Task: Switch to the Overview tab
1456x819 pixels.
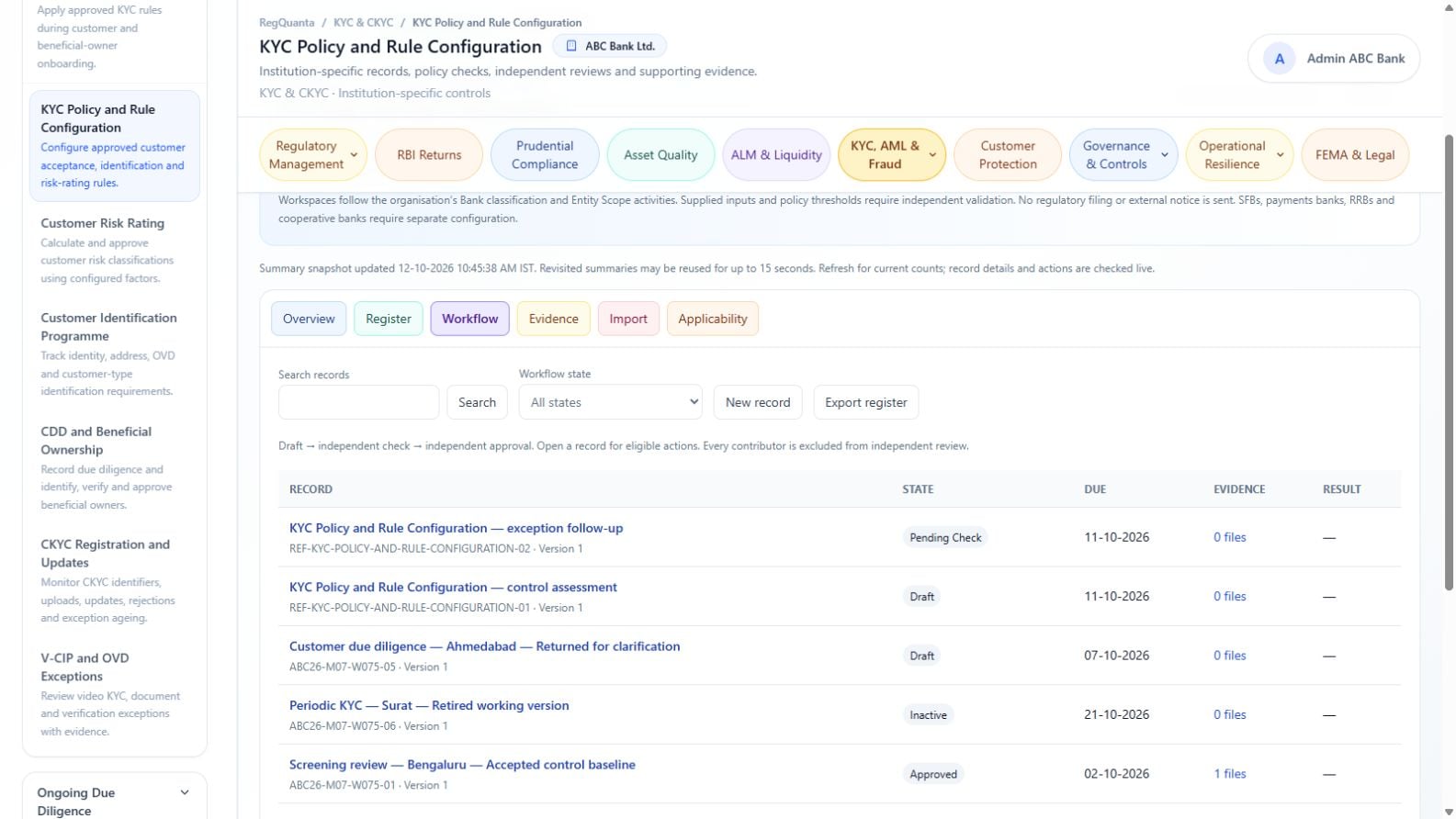Action: point(309,319)
